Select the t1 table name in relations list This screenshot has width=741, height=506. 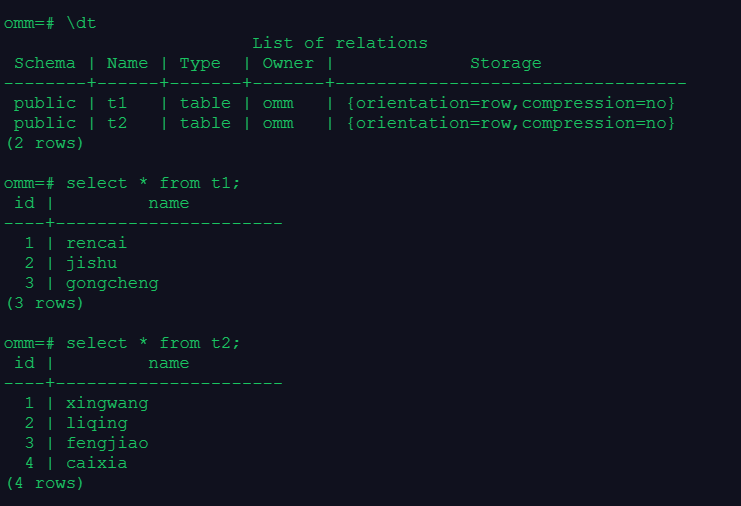(117, 103)
